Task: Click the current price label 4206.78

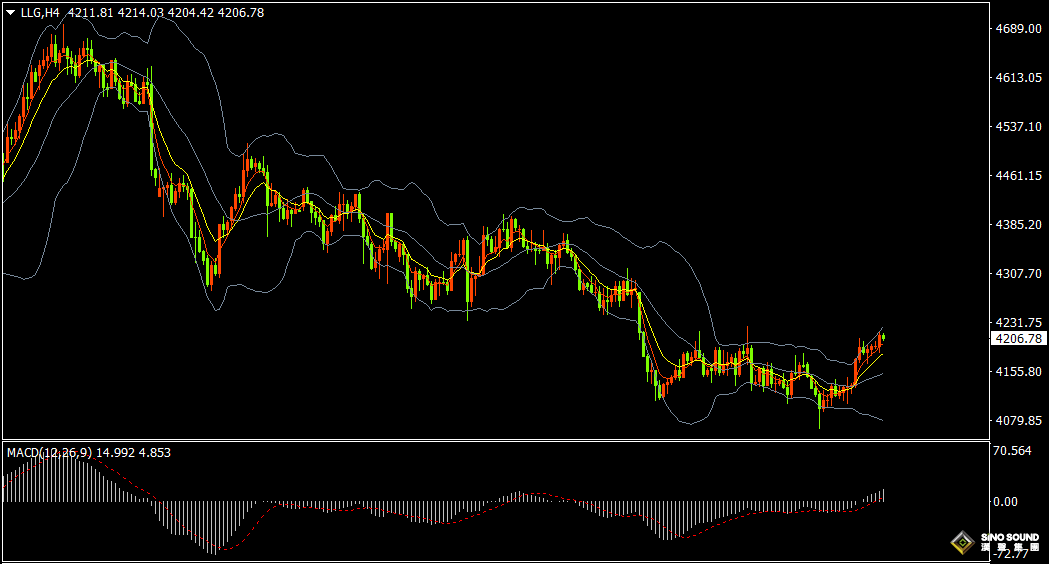Action: coord(1018,339)
